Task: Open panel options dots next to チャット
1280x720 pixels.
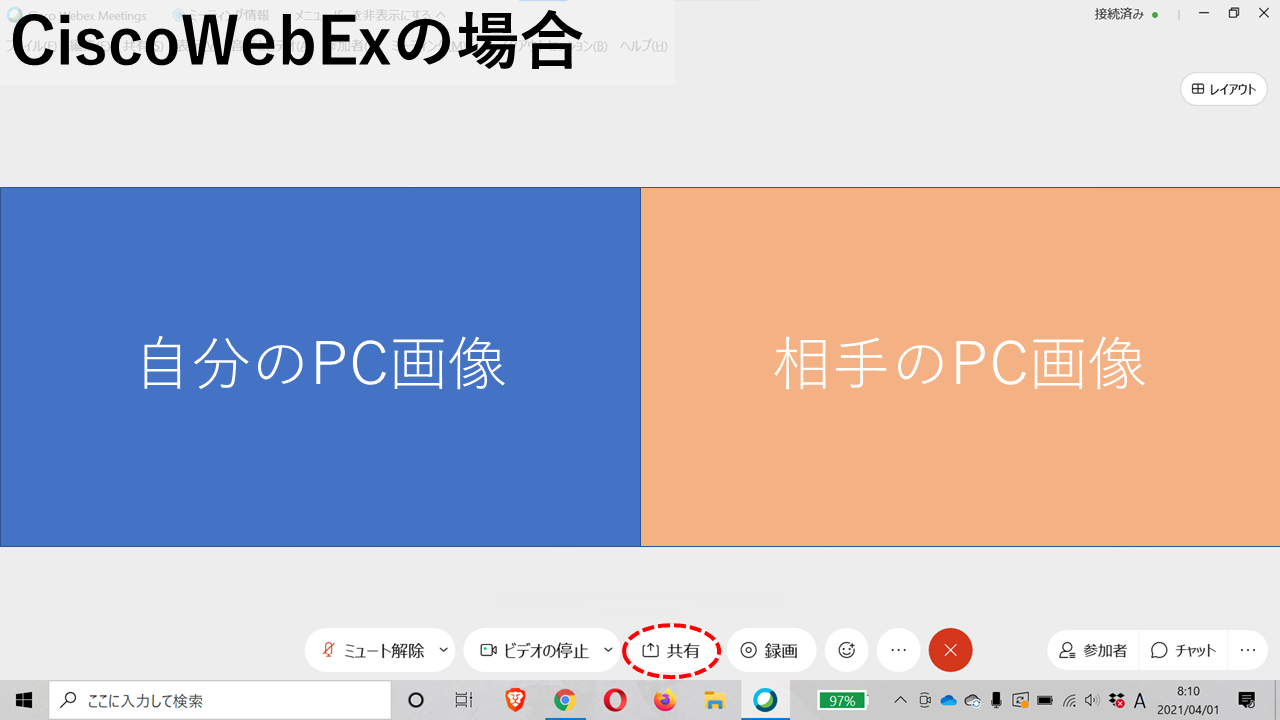Action: point(1247,651)
